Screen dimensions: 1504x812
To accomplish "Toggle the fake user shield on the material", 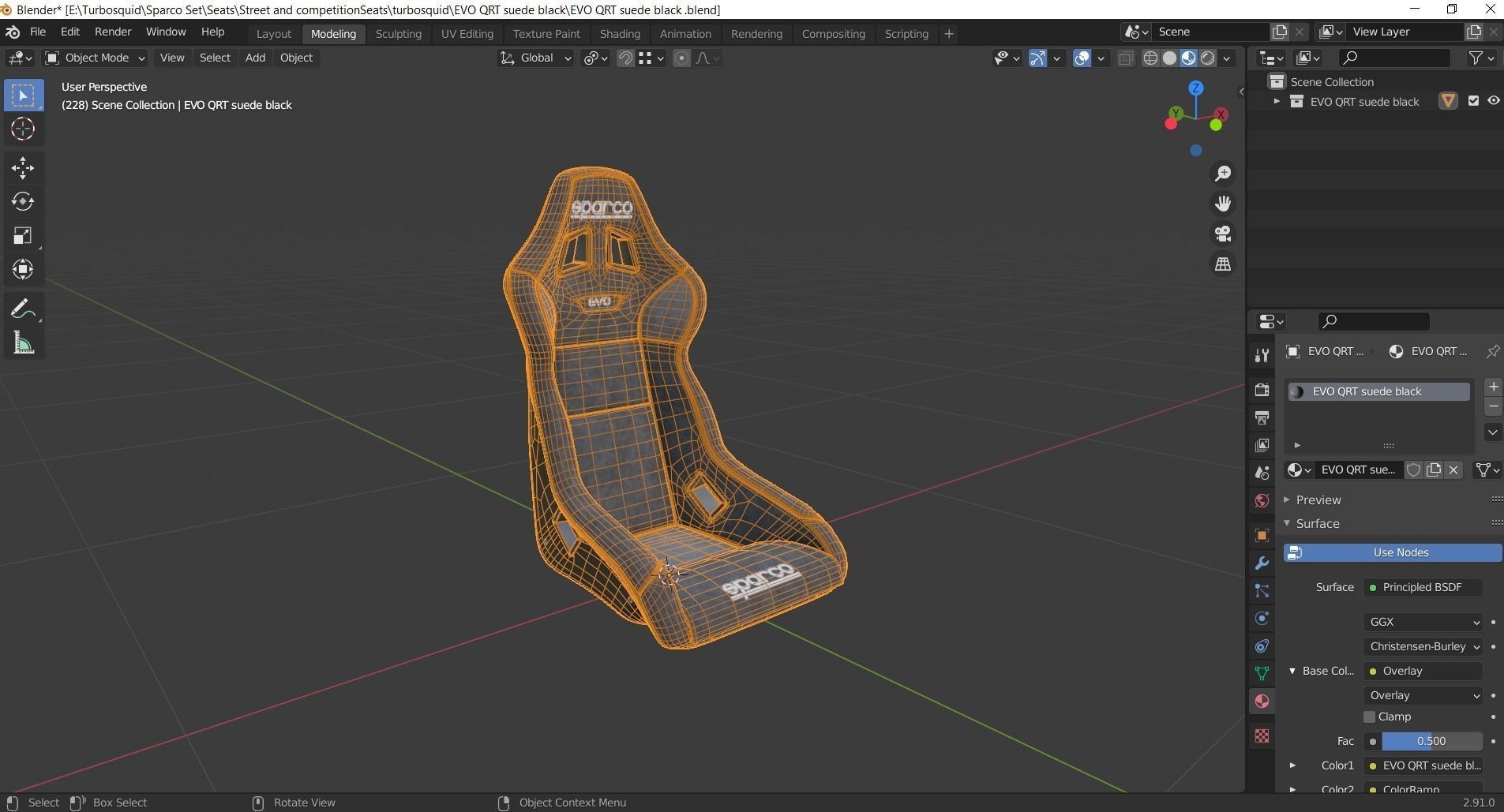I will pos(1414,470).
